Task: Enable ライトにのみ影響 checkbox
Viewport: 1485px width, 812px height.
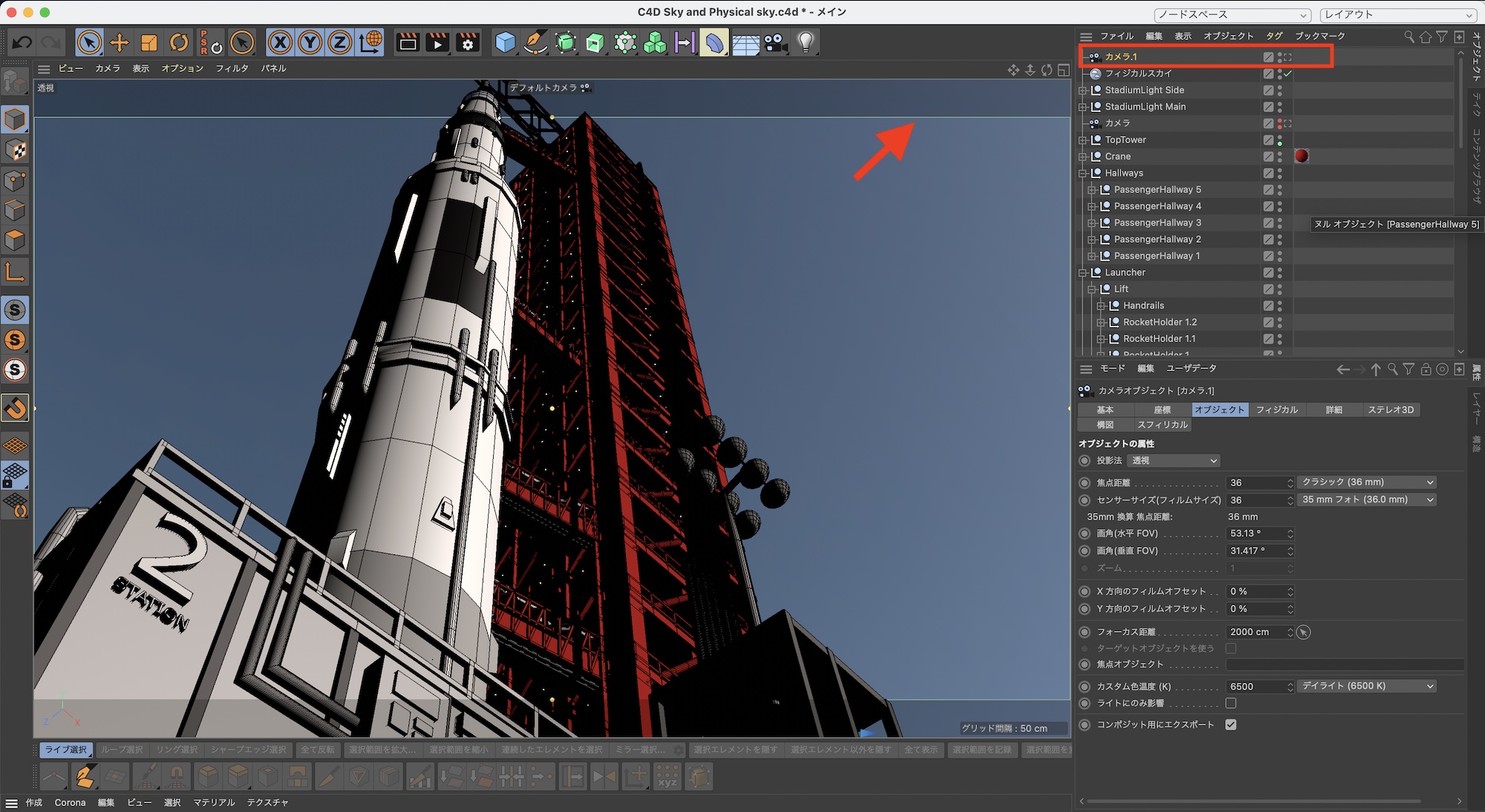Action: 1230,703
